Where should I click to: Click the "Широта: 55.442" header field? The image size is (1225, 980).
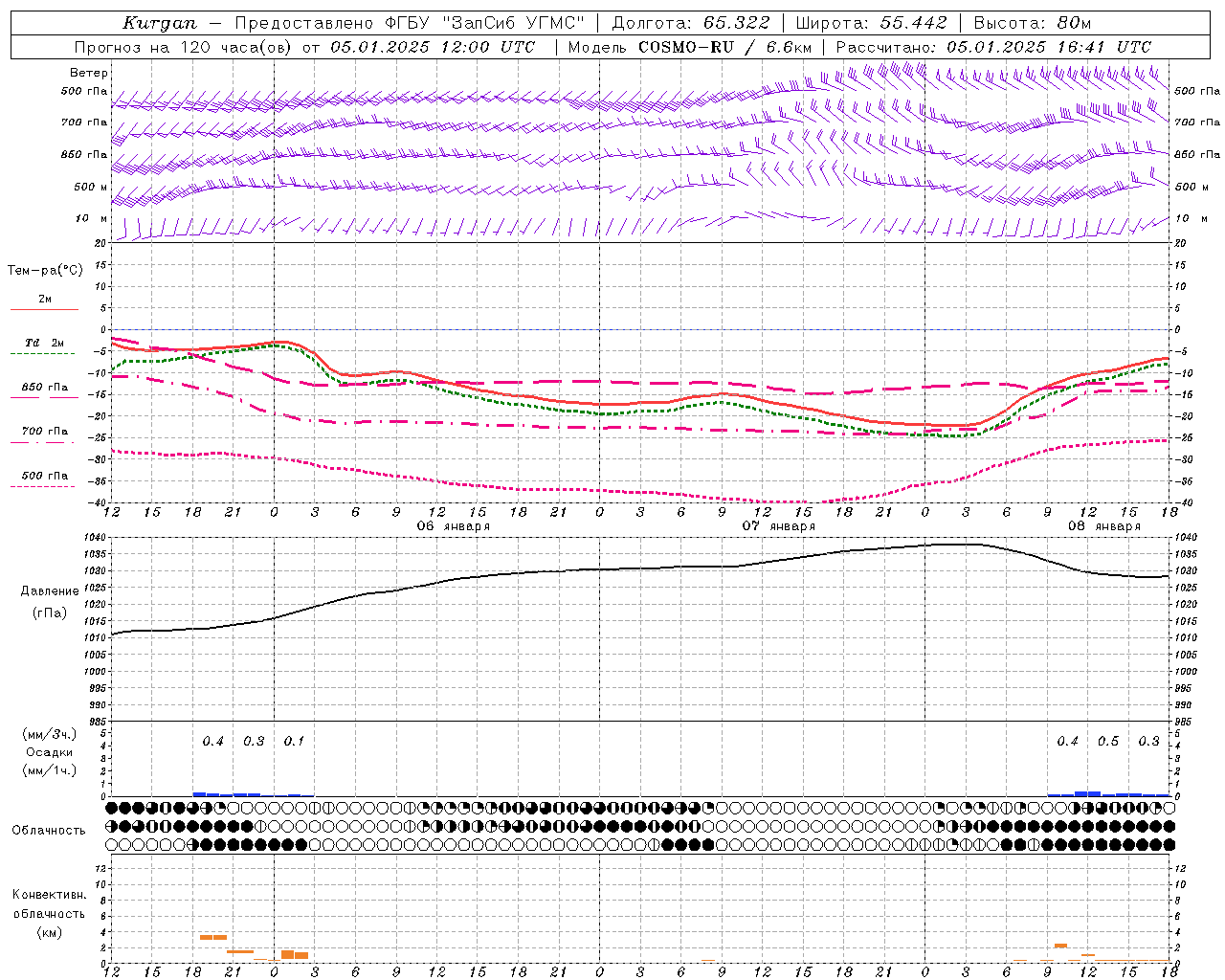[872, 22]
